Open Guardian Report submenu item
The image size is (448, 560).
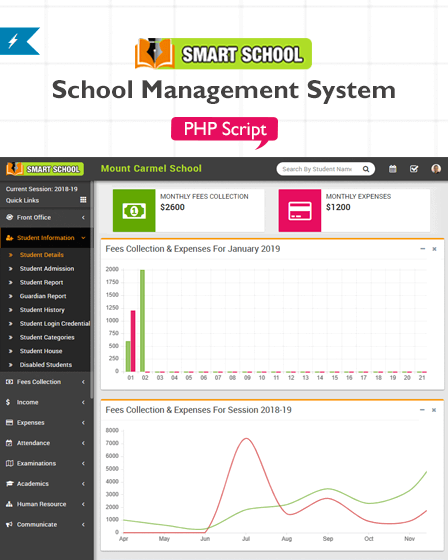(43, 296)
